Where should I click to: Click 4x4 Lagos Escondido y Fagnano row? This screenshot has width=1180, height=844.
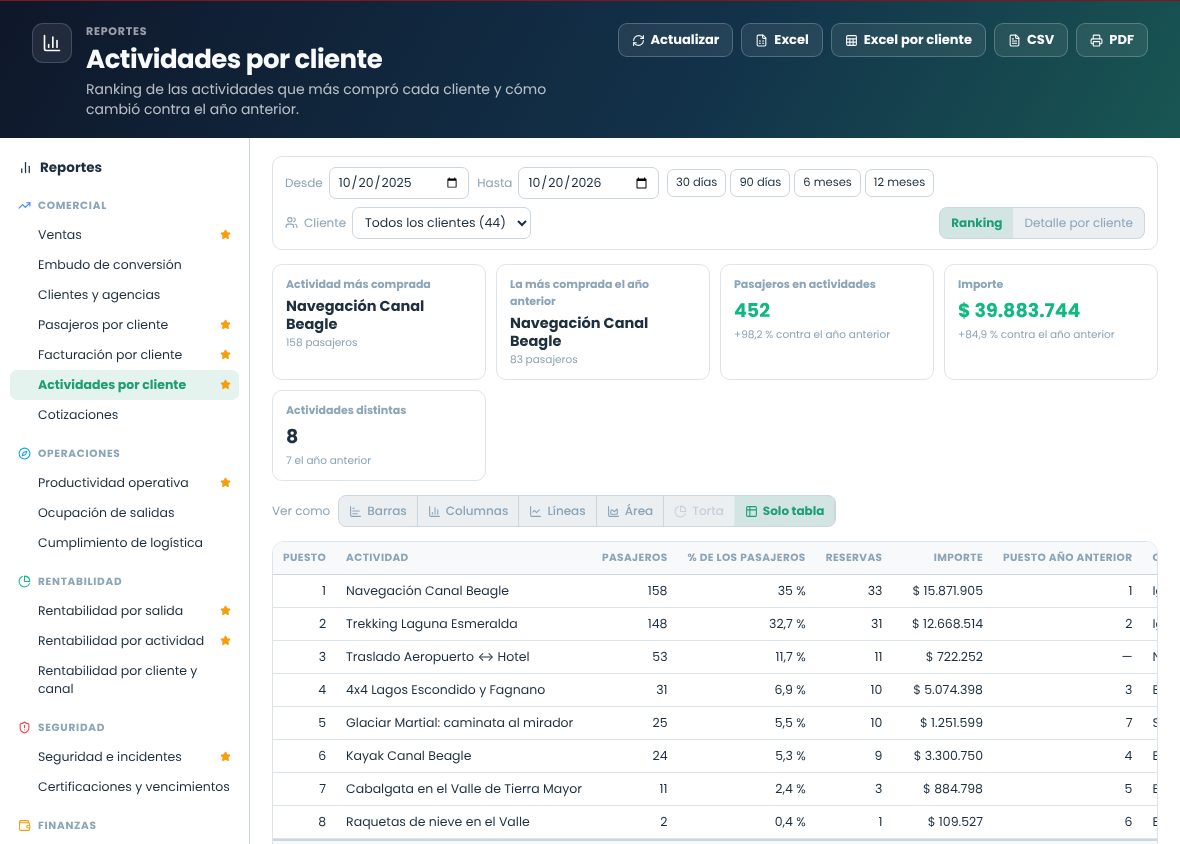[714, 691]
